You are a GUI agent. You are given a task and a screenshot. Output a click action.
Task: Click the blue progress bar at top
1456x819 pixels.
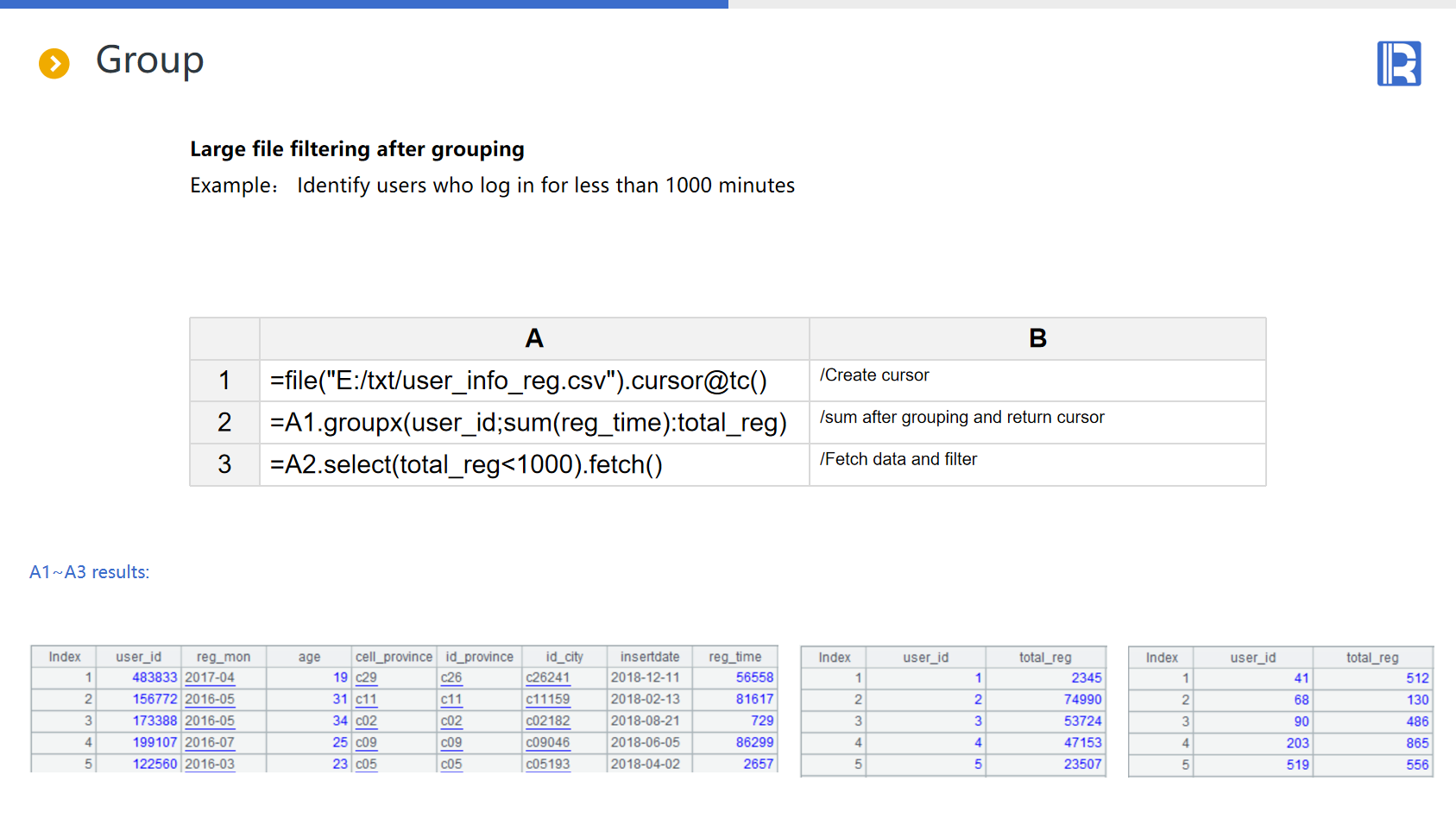pyautogui.click(x=362, y=4)
